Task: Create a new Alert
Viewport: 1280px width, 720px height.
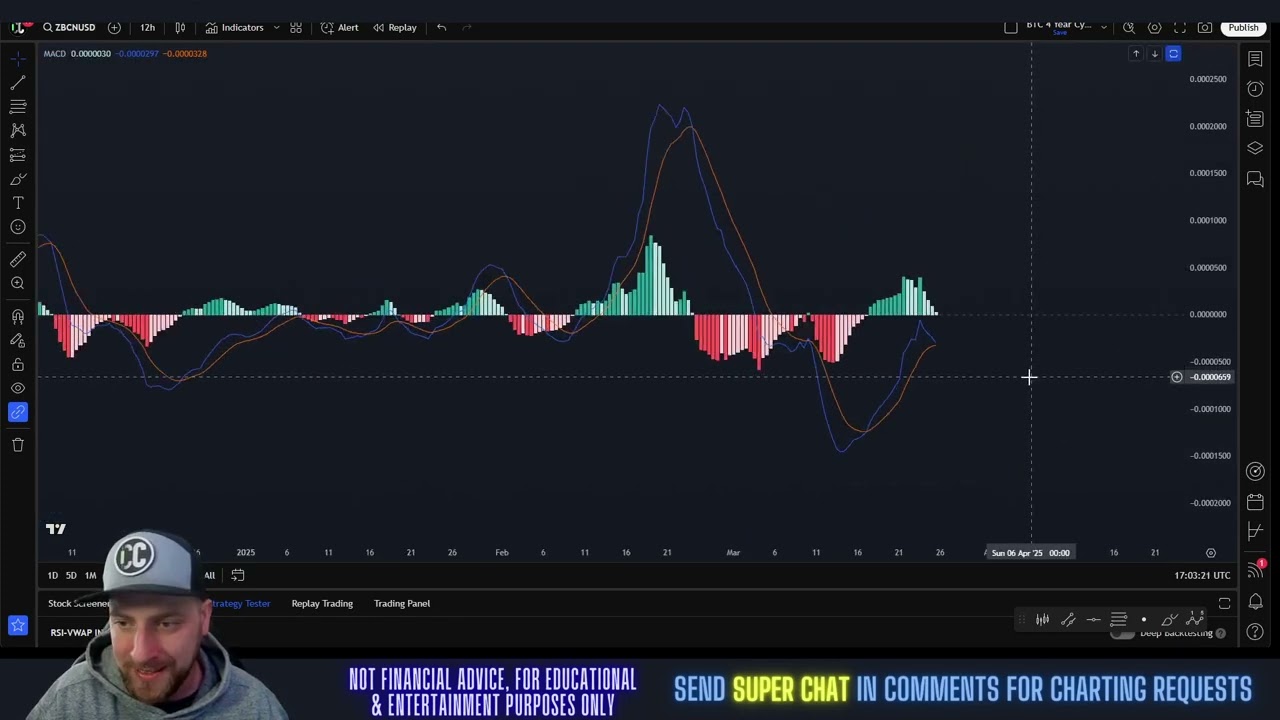Action: 340,27
